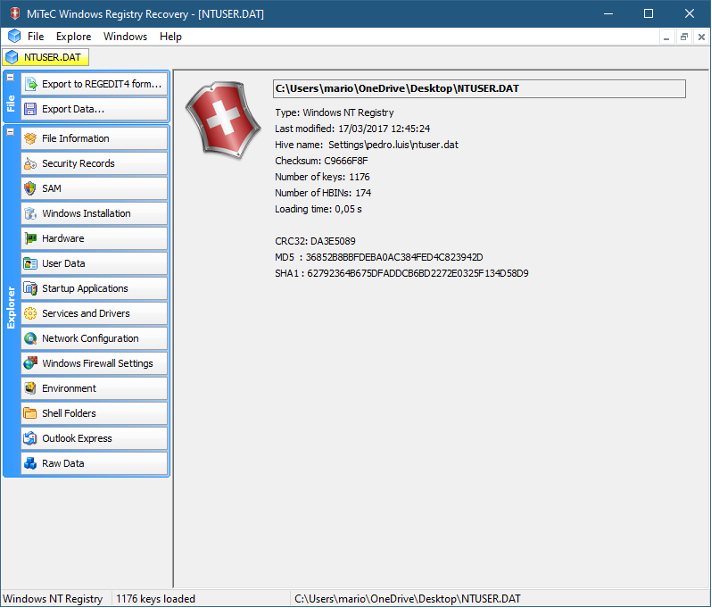Show the Network Configuration view
The height and width of the screenshot is (608, 712).
coord(94,338)
